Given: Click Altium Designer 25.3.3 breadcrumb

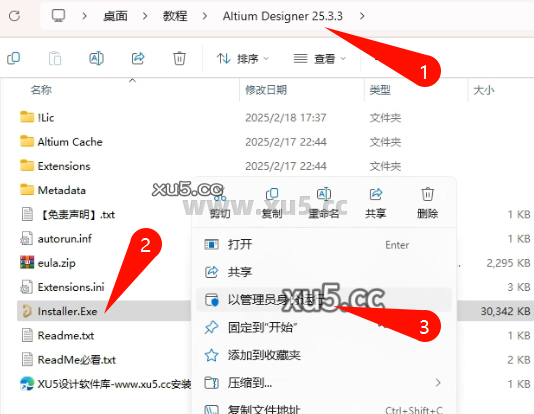Looking at the screenshot, I should [x=283, y=16].
